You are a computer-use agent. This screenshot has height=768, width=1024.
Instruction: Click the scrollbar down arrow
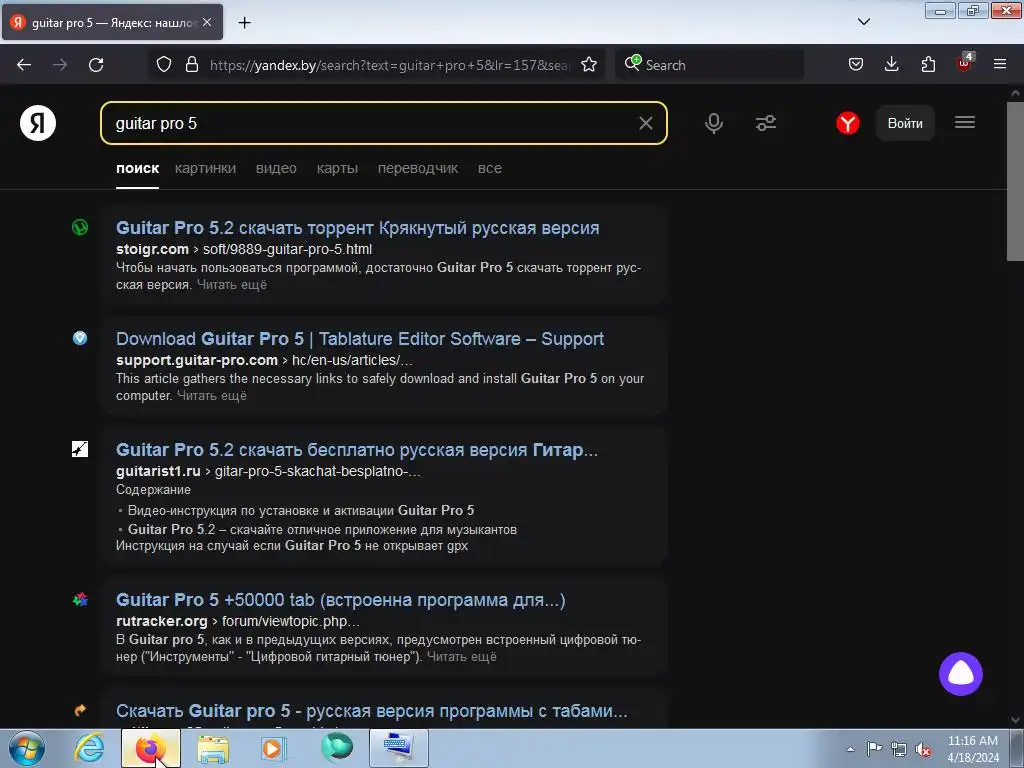click(1015, 720)
